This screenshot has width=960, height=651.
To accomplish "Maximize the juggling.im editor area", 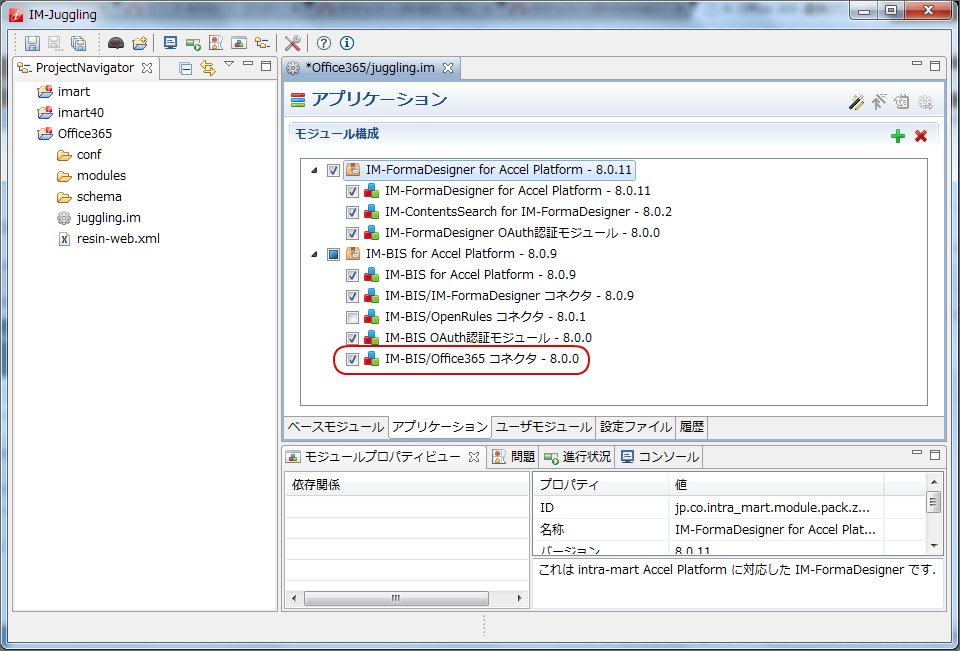I will coord(935,66).
